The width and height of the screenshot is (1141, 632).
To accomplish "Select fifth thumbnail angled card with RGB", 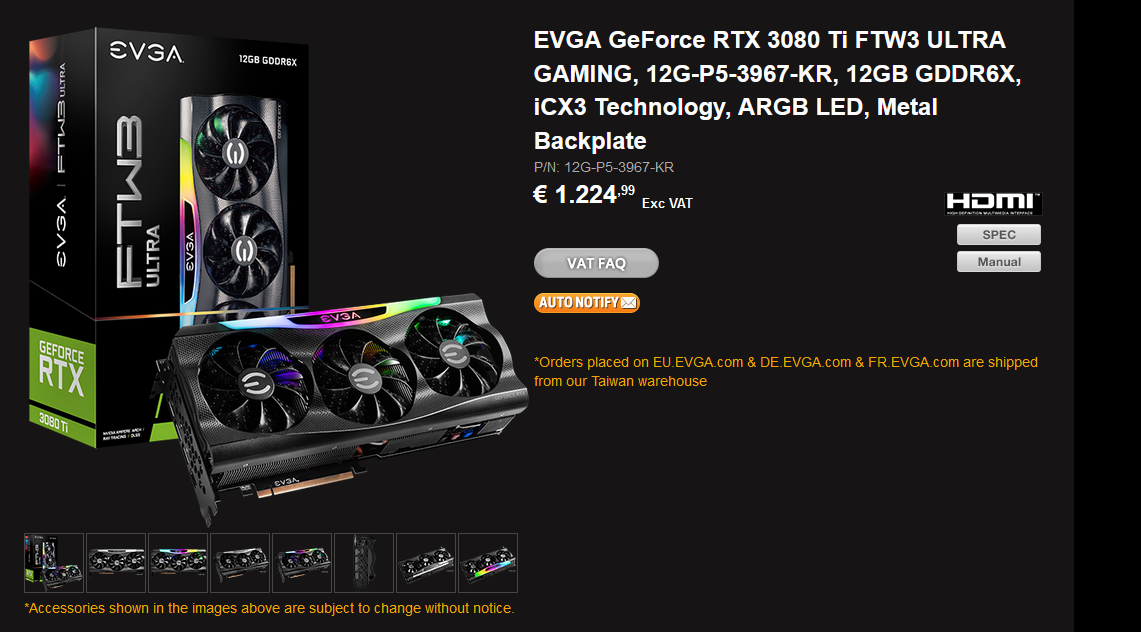I will 302,563.
